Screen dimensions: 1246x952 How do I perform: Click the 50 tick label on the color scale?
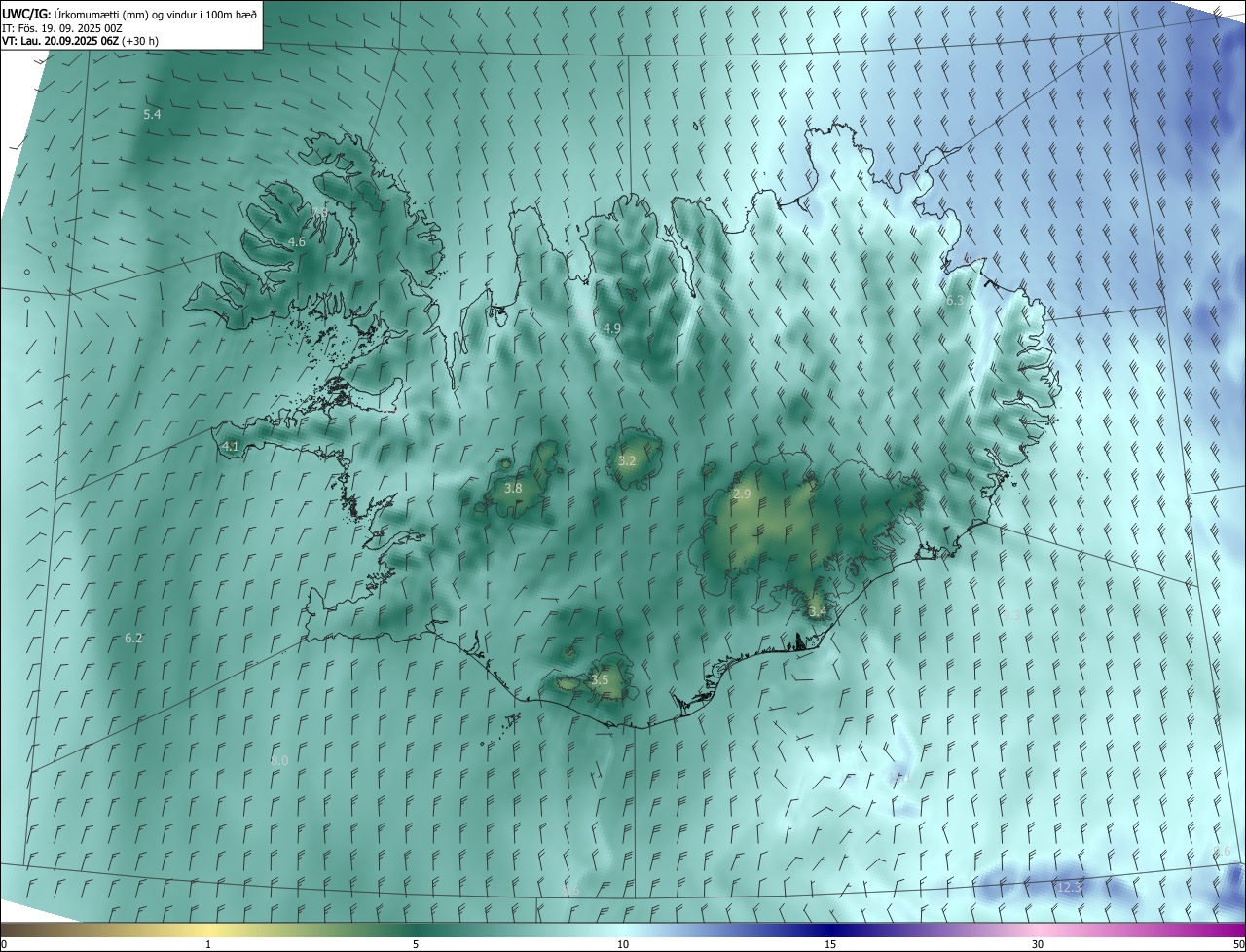(1238, 944)
